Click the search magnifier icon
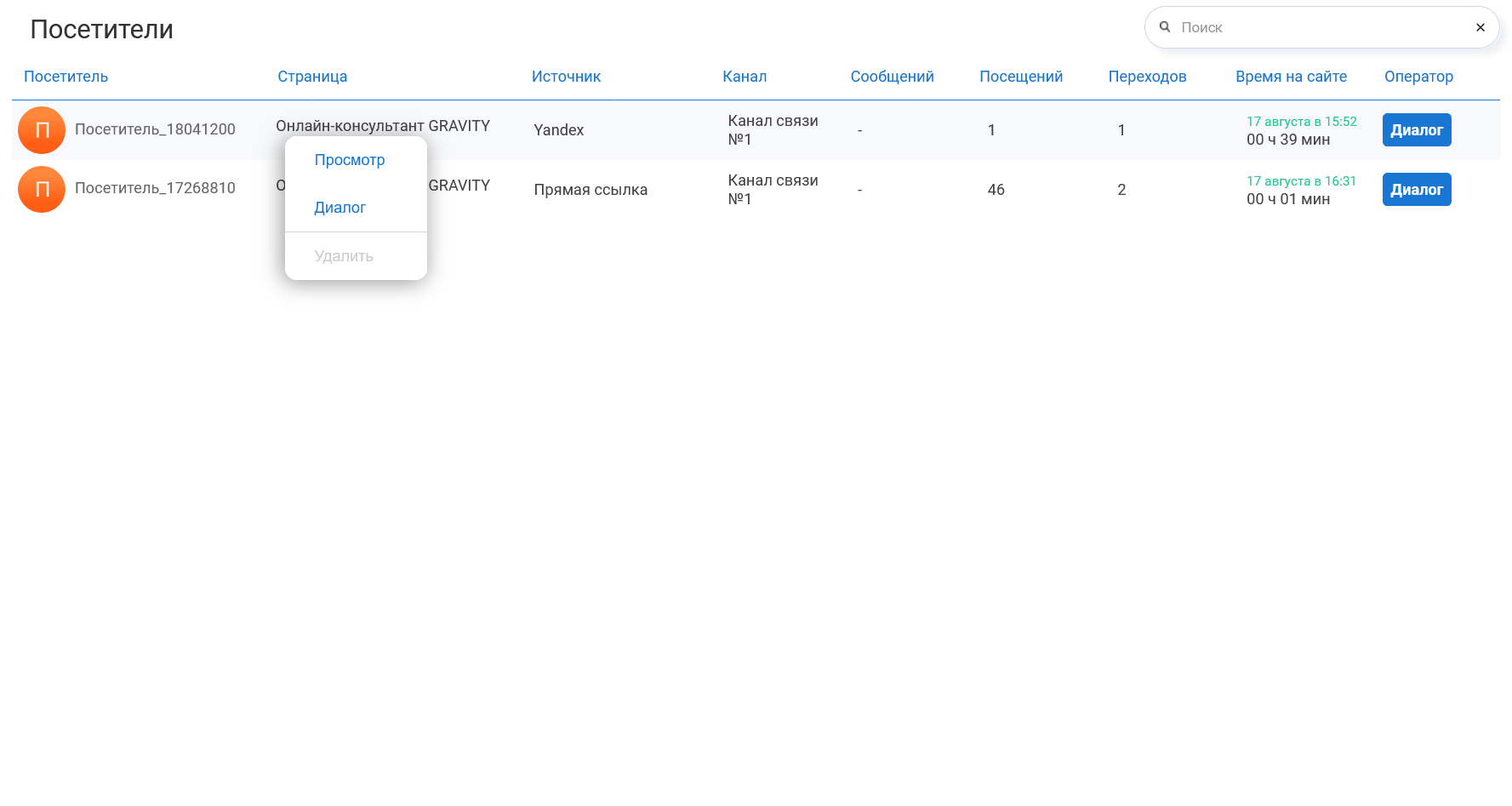Image resolution: width=1512 pixels, height=806 pixels. pyautogui.click(x=1165, y=27)
